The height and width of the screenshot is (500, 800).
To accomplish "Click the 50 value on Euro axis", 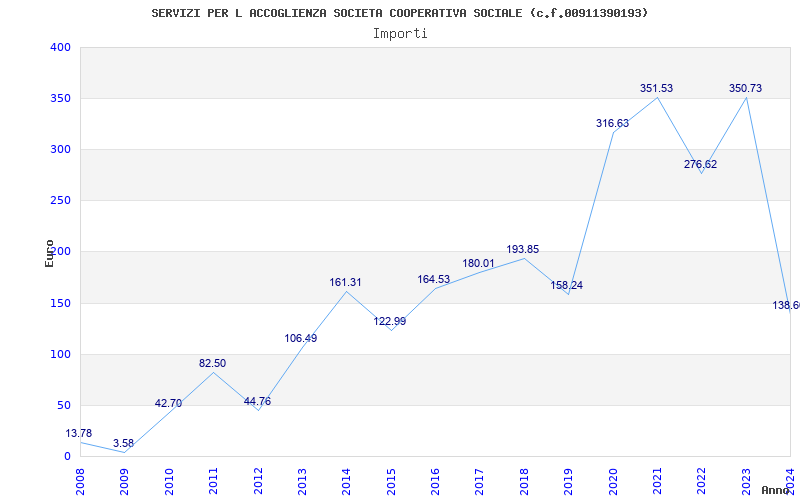I will pyautogui.click(x=64, y=406).
